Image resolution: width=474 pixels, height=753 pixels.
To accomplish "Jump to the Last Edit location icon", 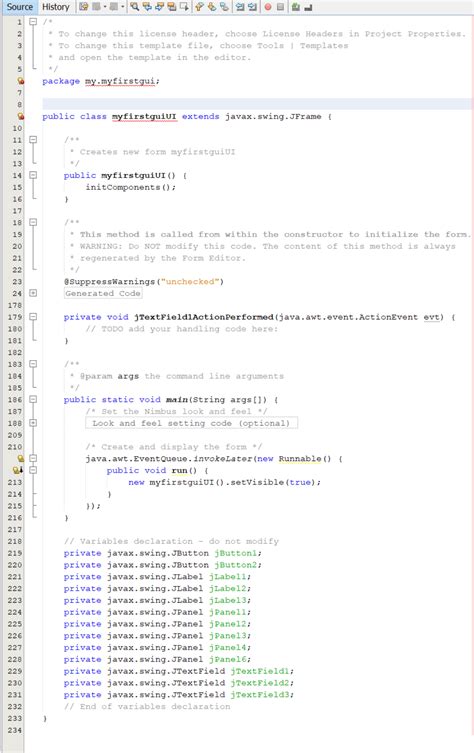I will tap(84, 7).
